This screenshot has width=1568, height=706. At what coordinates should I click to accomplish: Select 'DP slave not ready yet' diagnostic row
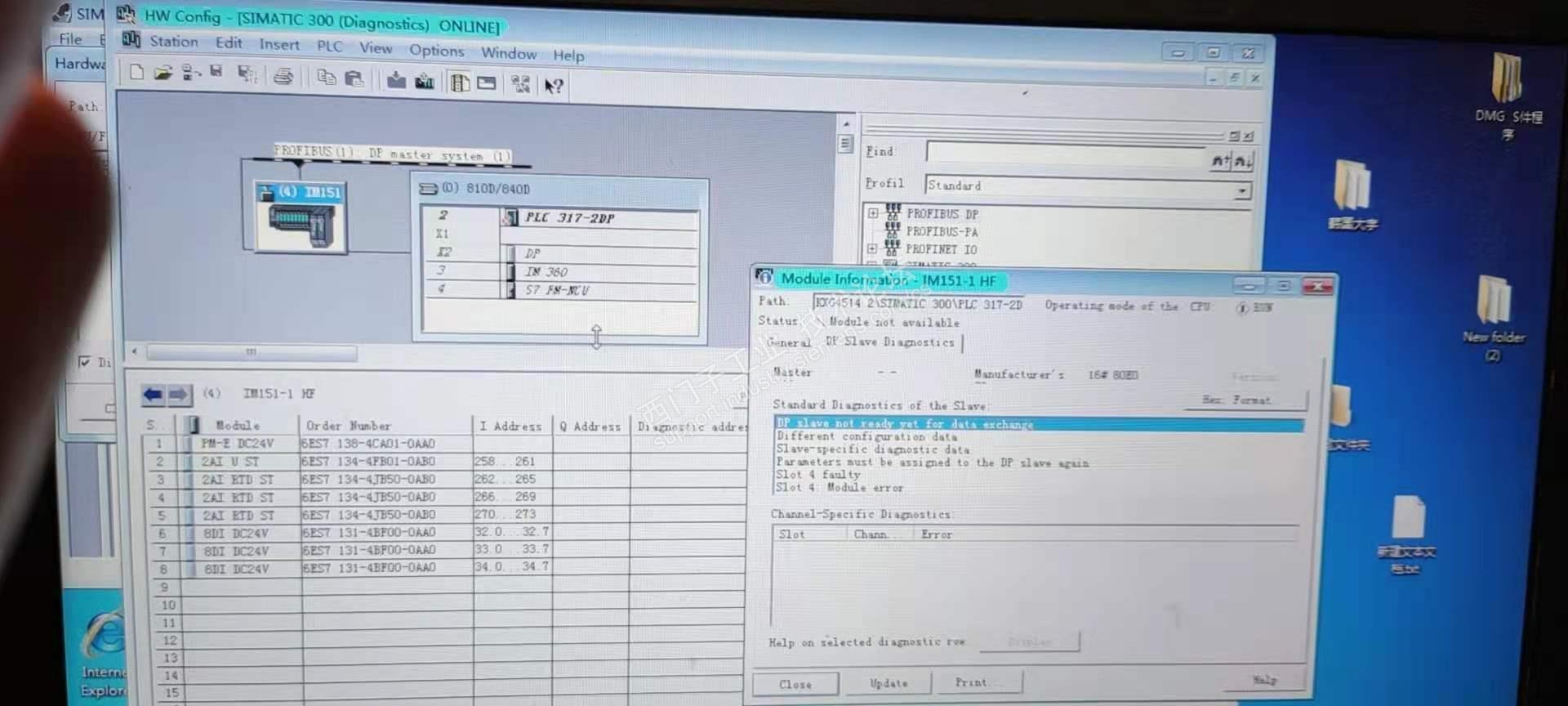tap(1038, 424)
